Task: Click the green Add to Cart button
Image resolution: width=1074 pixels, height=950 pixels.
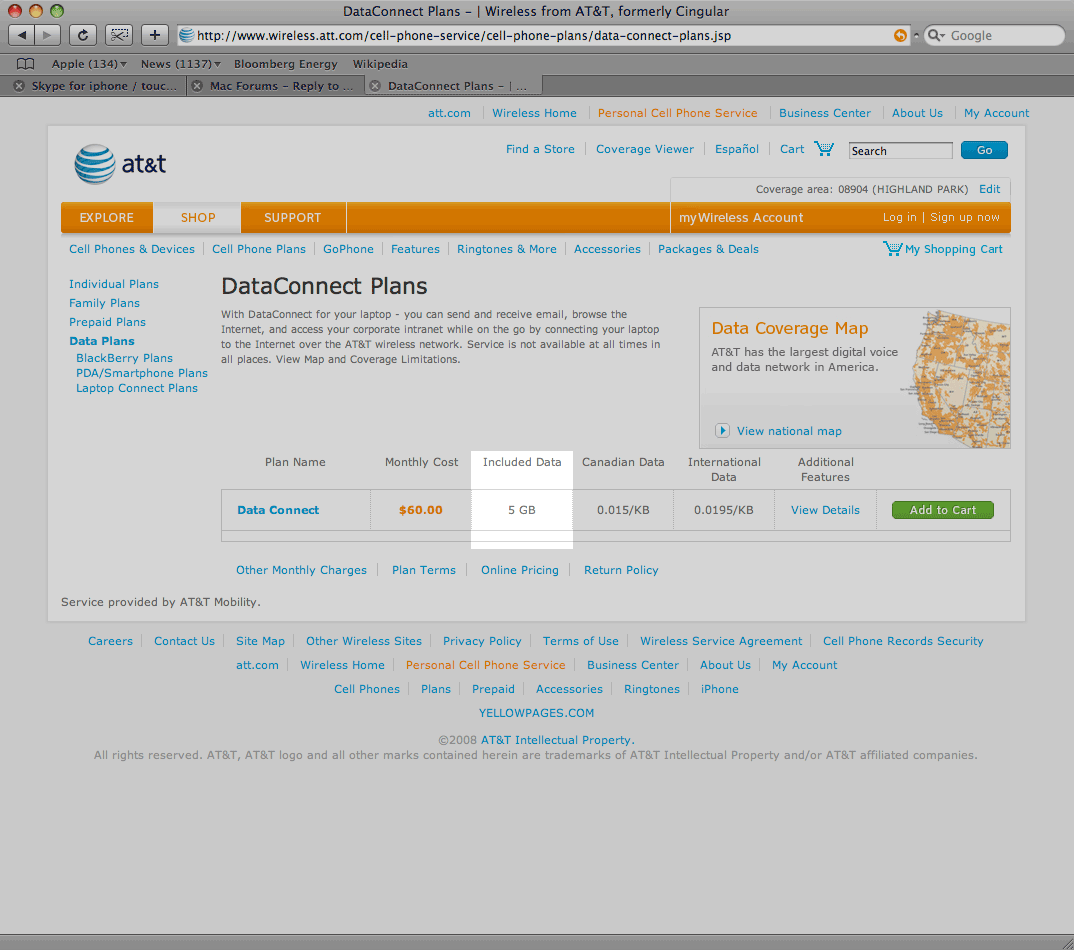Action: pos(942,510)
